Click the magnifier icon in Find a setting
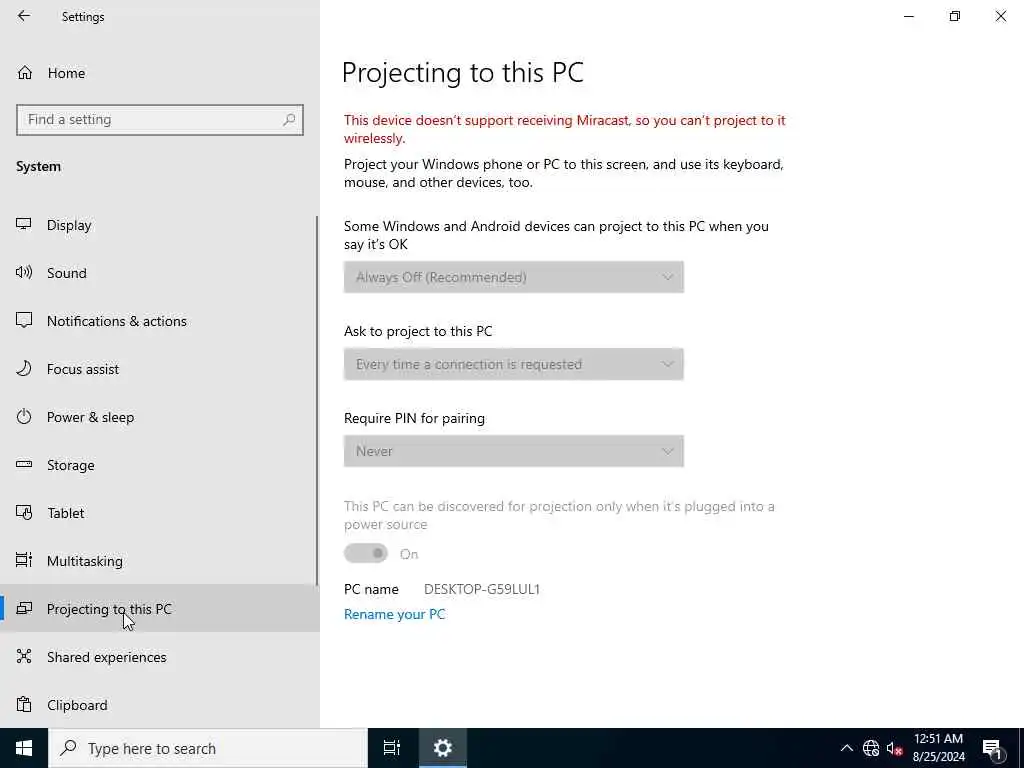The height and width of the screenshot is (768, 1024). point(289,120)
